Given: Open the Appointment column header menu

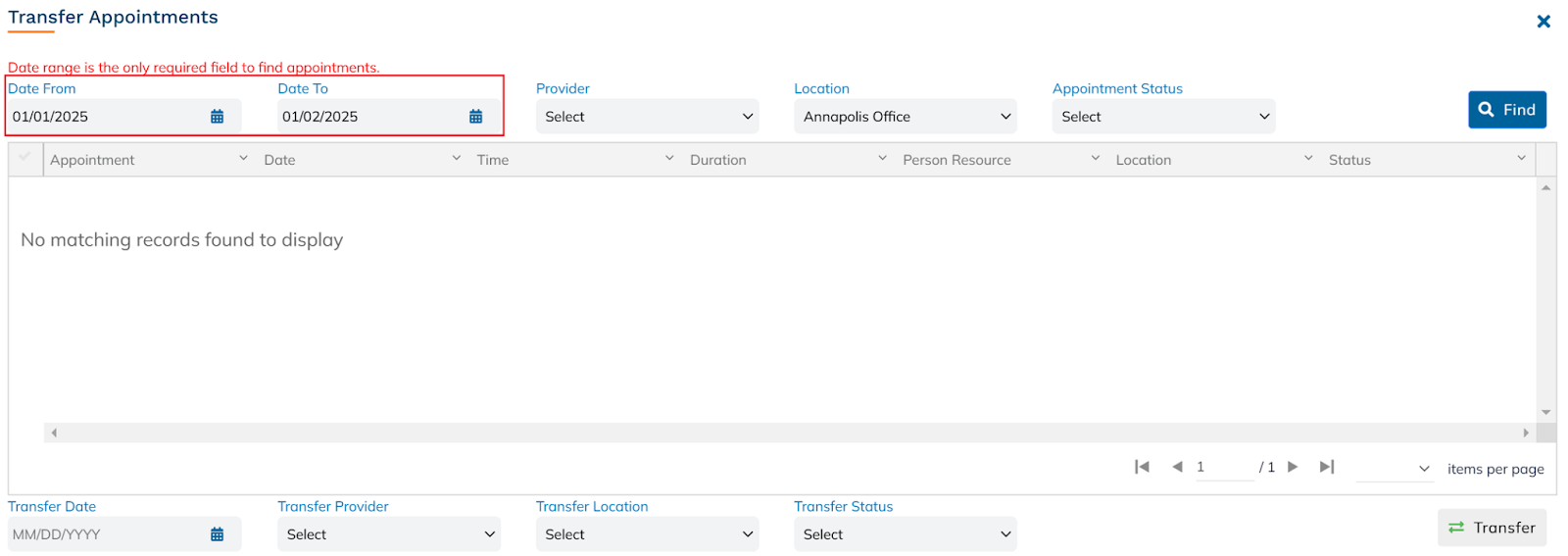Looking at the screenshot, I should tap(243, 158).
